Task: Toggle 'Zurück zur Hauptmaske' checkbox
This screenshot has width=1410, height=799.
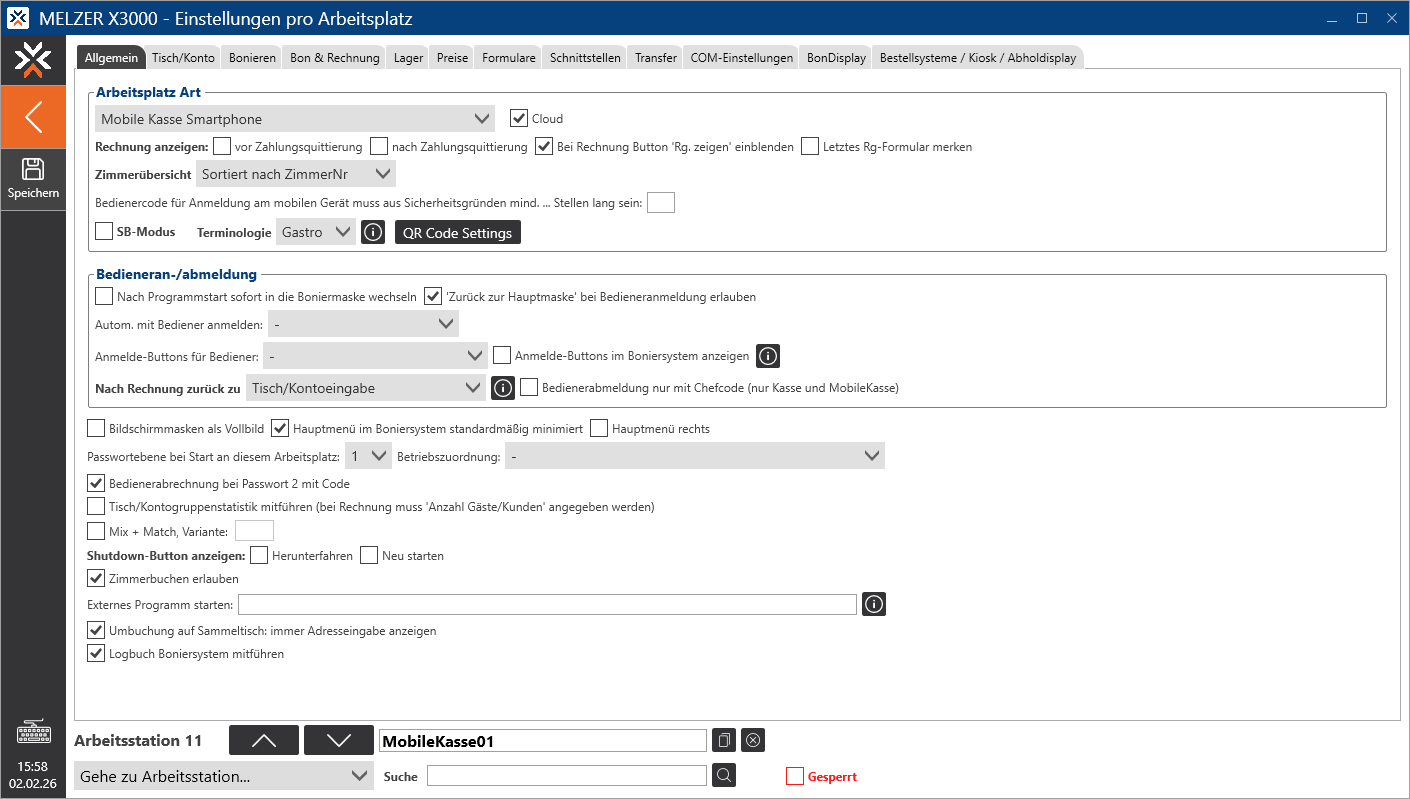Action: point(433,296)
